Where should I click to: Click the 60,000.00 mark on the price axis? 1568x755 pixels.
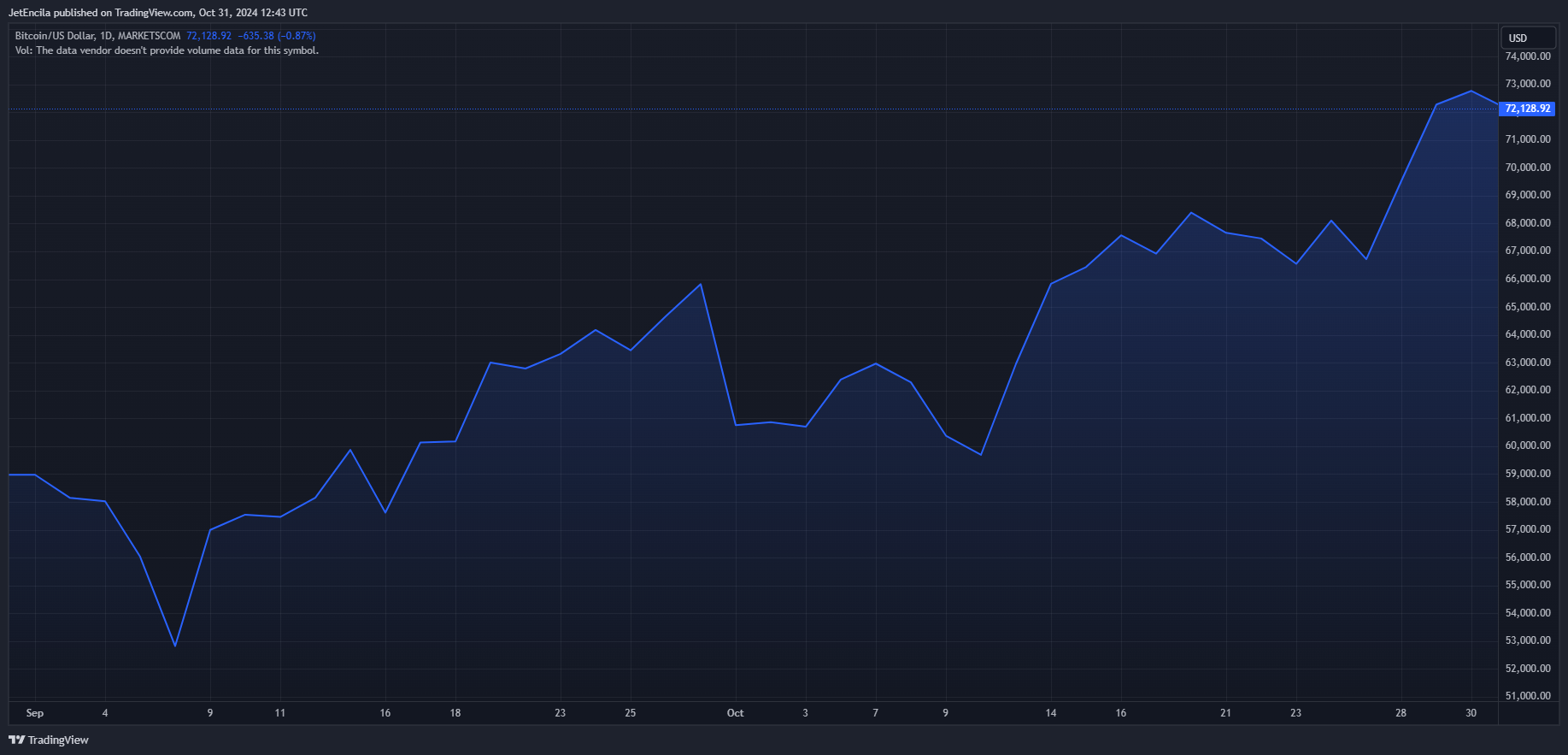tap(1527, 445)
